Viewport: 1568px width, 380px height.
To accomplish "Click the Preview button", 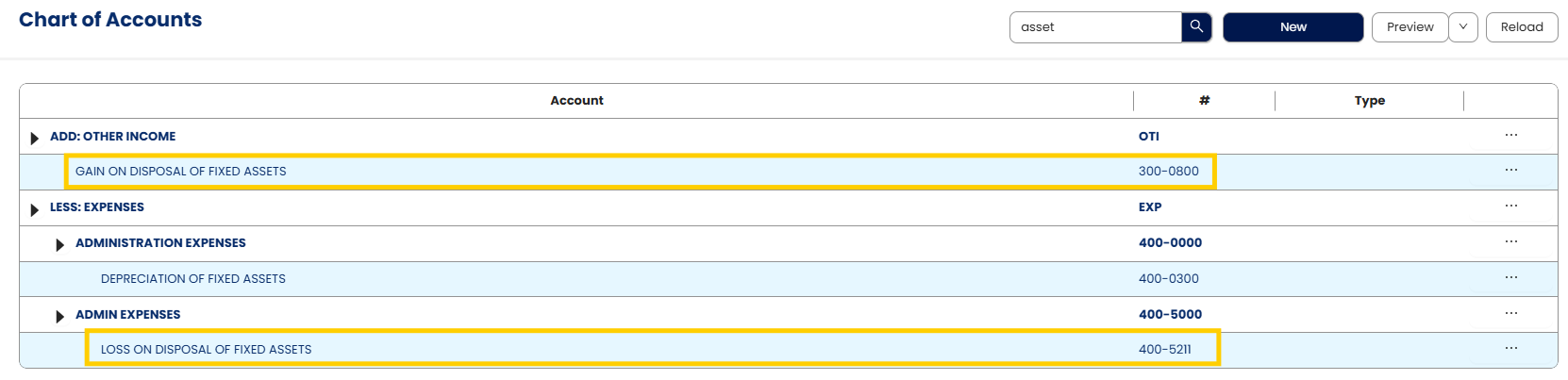I will [1410, 26].
